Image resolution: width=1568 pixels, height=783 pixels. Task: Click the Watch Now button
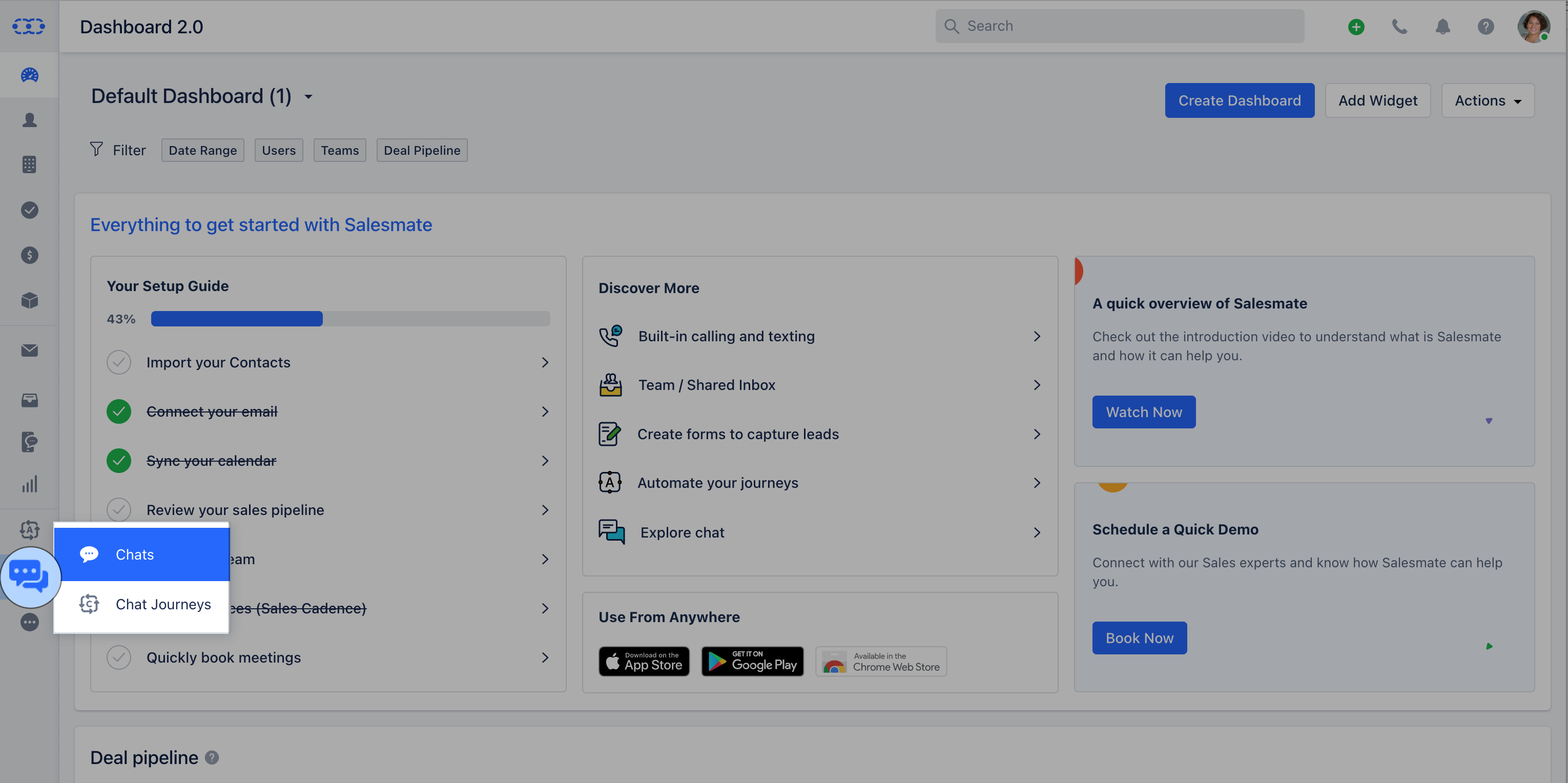click(1144, 412)
